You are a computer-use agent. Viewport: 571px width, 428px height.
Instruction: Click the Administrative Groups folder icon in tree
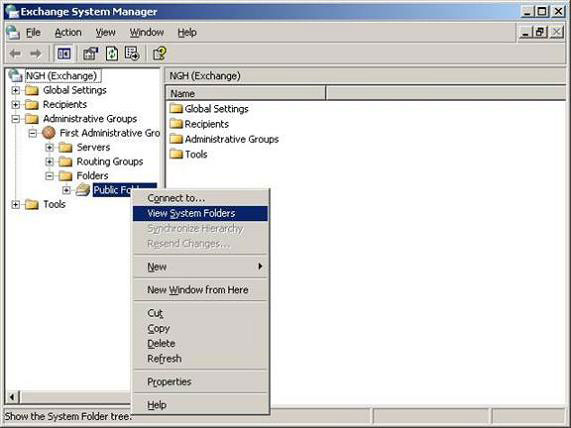[32, 119]
